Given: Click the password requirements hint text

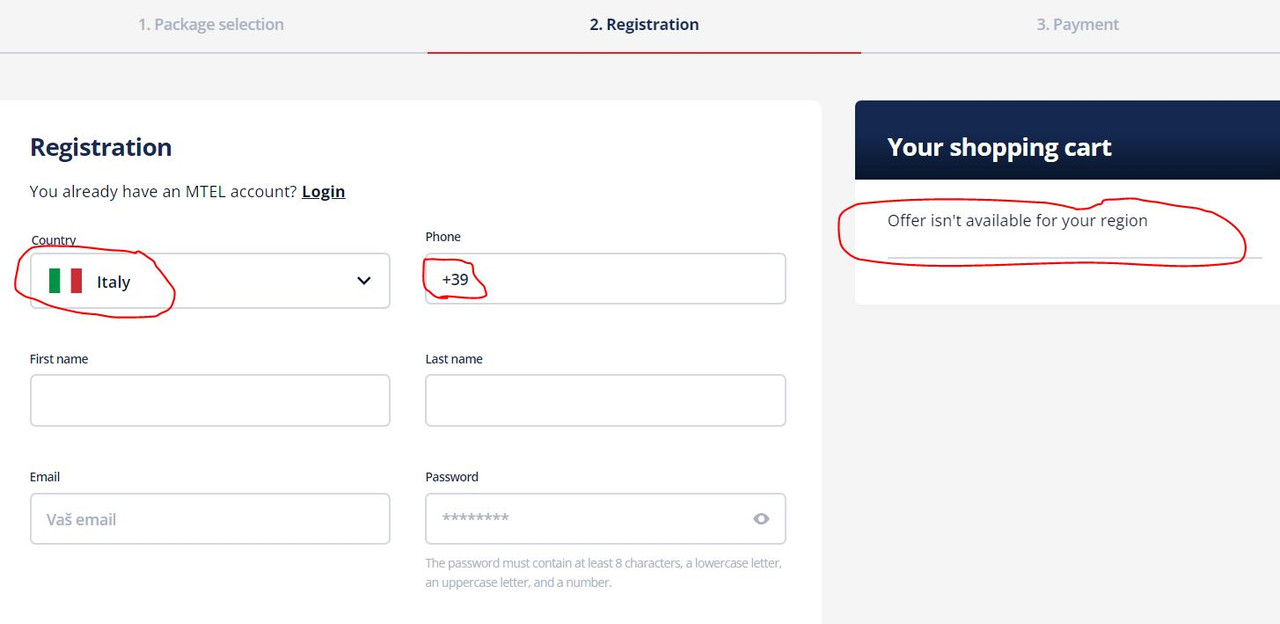Looking at the screenshot, I should pos(604,573).
